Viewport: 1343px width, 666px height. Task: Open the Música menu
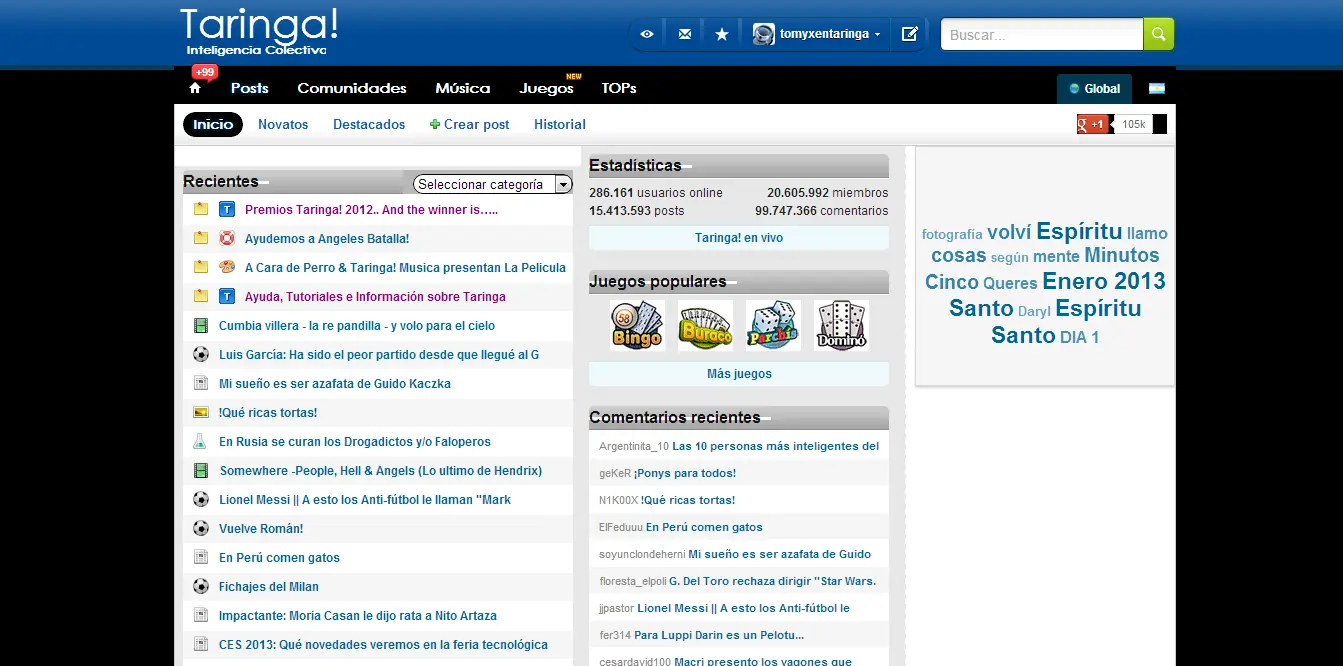[463, 88]
